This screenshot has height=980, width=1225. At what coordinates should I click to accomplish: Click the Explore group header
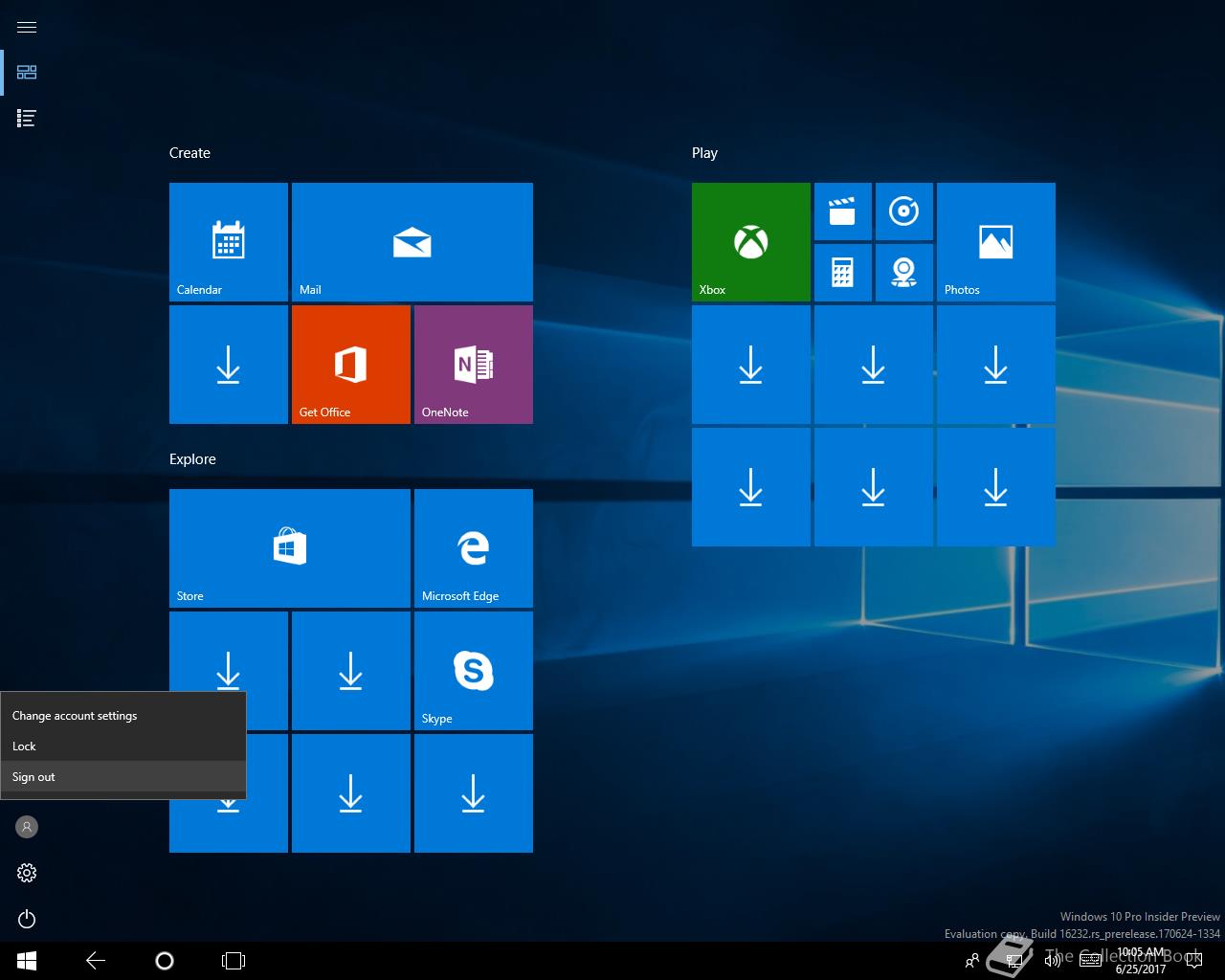pos(192,459)
